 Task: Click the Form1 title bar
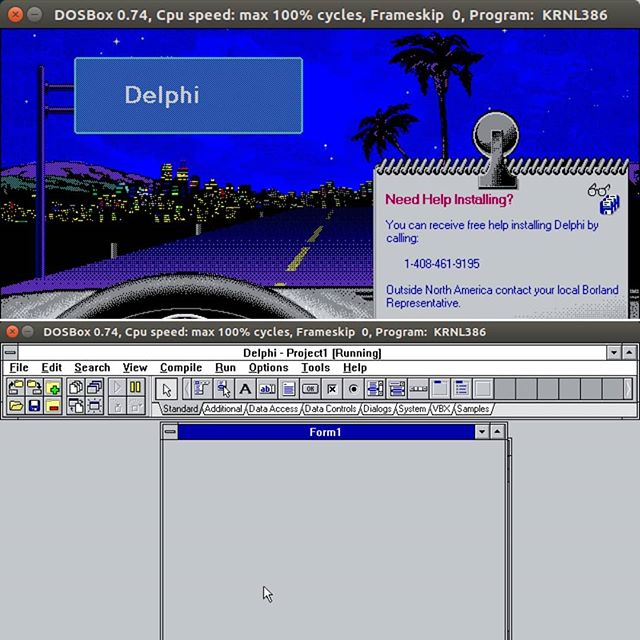[326, 432]
